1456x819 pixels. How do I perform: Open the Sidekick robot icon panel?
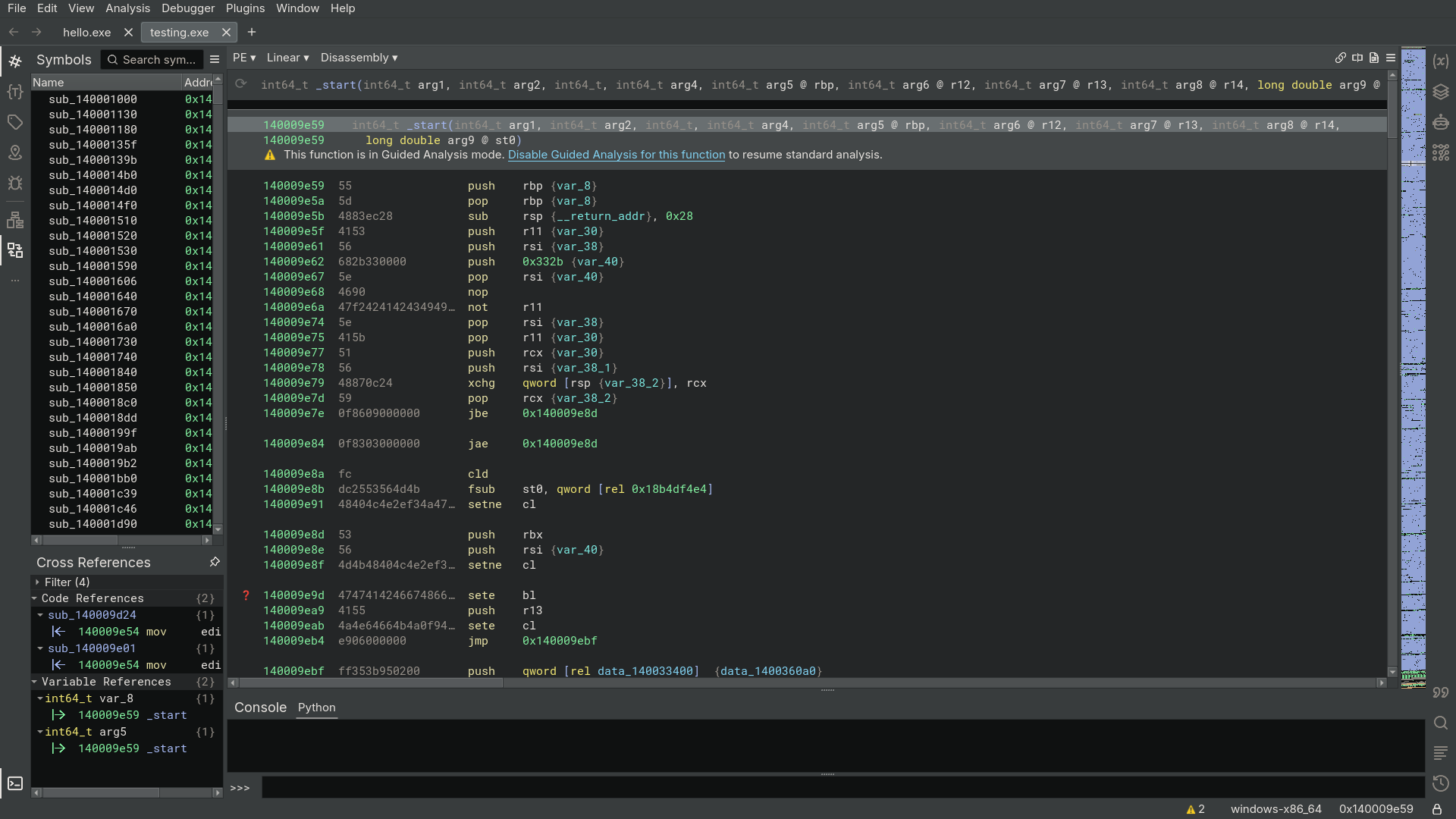tap(1441, 122)
